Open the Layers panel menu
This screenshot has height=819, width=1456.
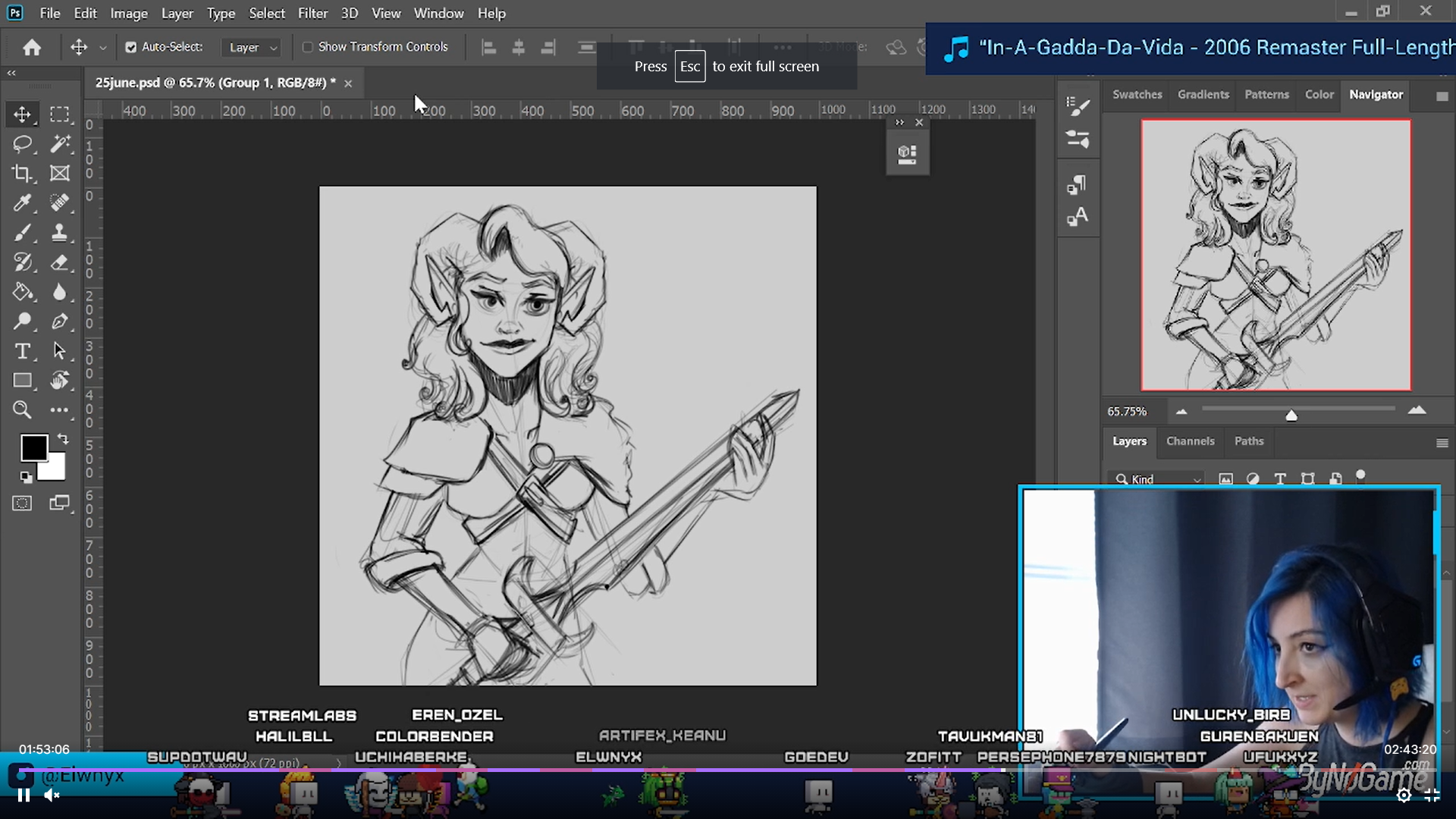(x=1442, y=443)
